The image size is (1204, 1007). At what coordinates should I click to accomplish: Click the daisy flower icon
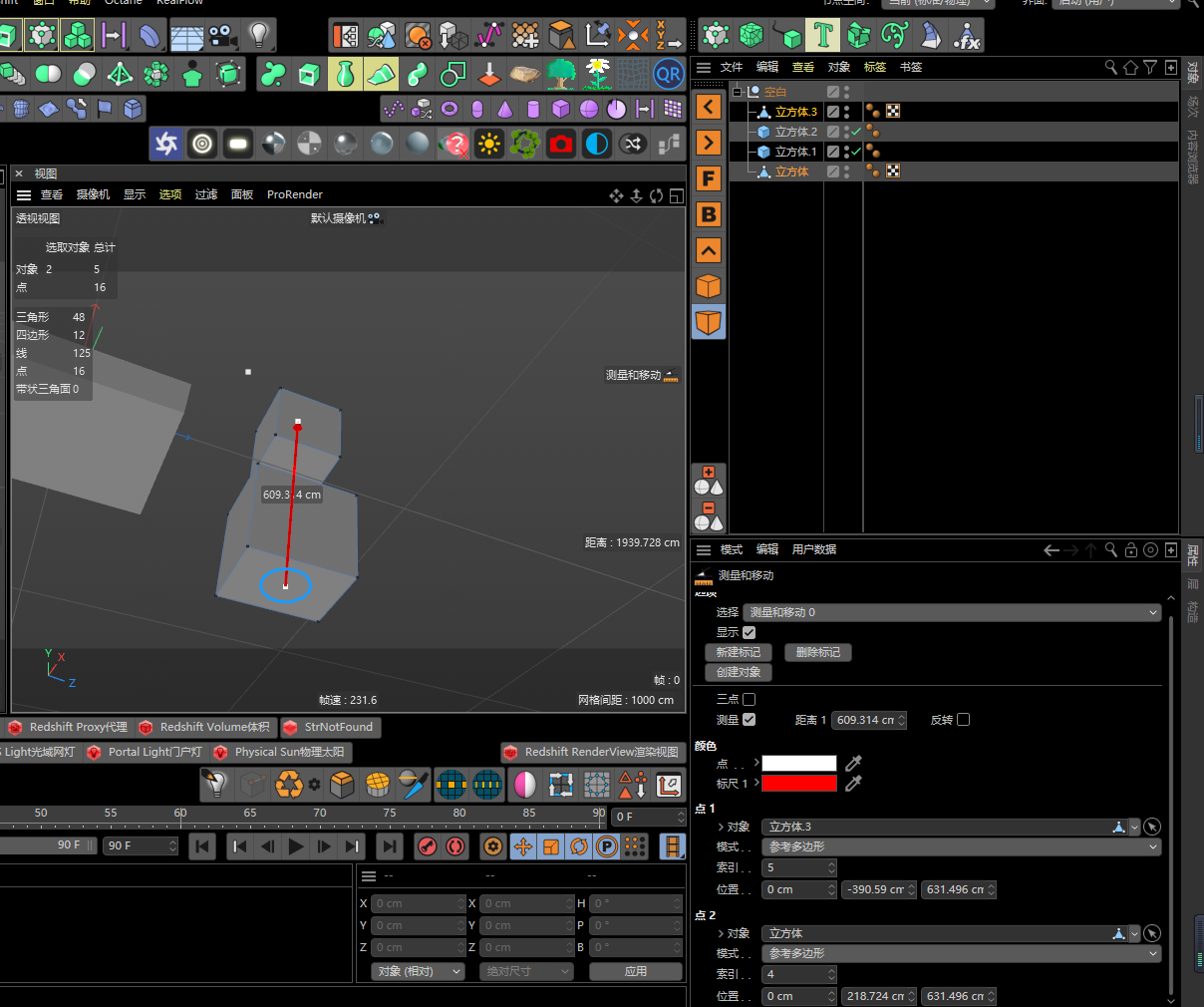(597, 74)
